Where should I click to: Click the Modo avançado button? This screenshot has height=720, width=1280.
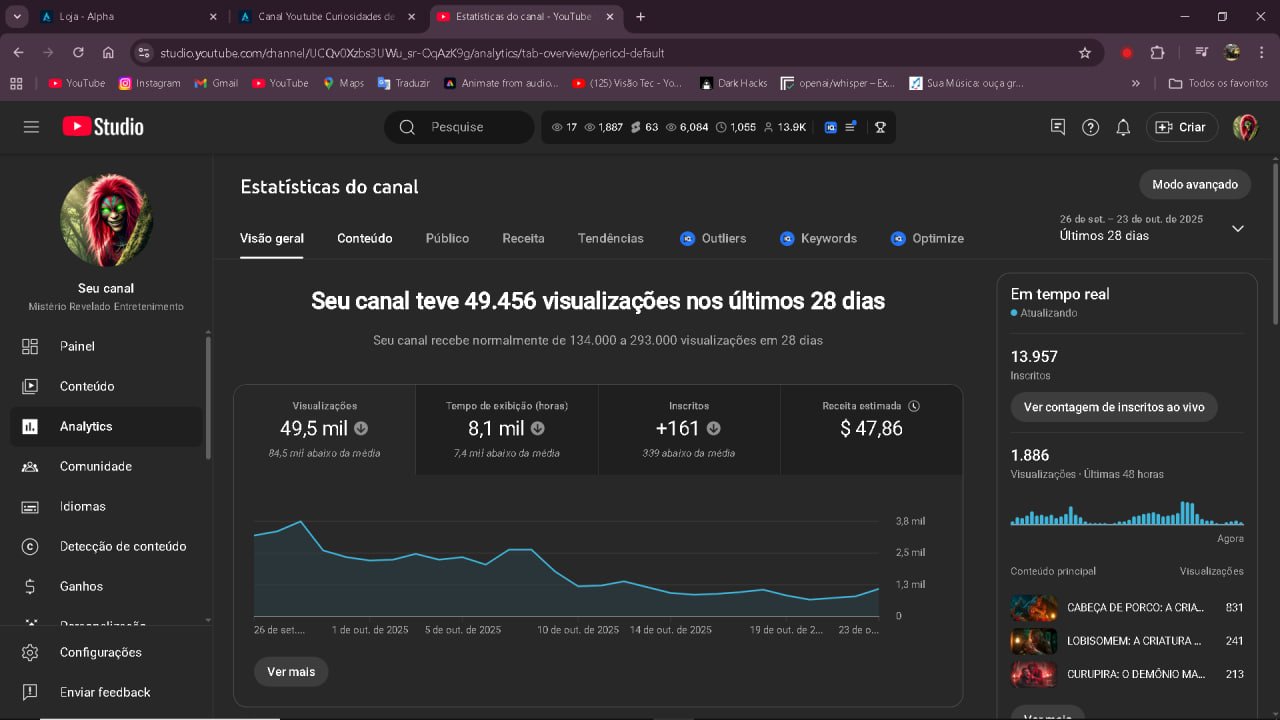click(1194, 184)
